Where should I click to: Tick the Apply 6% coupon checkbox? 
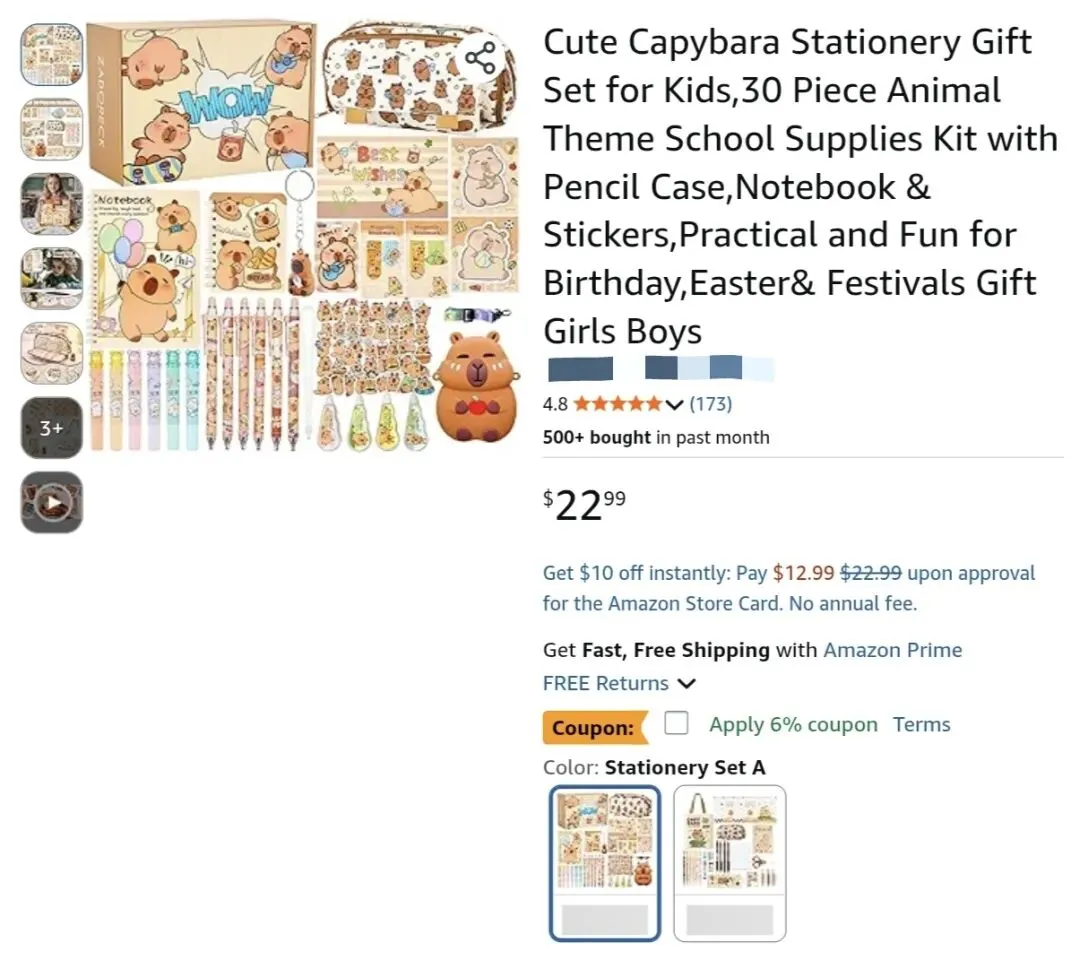[676, 723]
